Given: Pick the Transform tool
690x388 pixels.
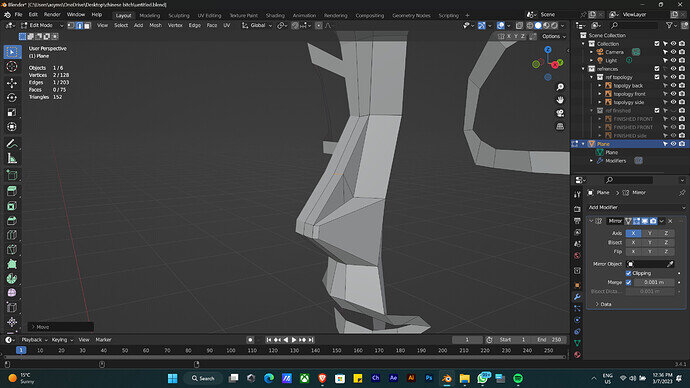Looking at the screenshot, I should pyautogui.click(x=12, y=127).
